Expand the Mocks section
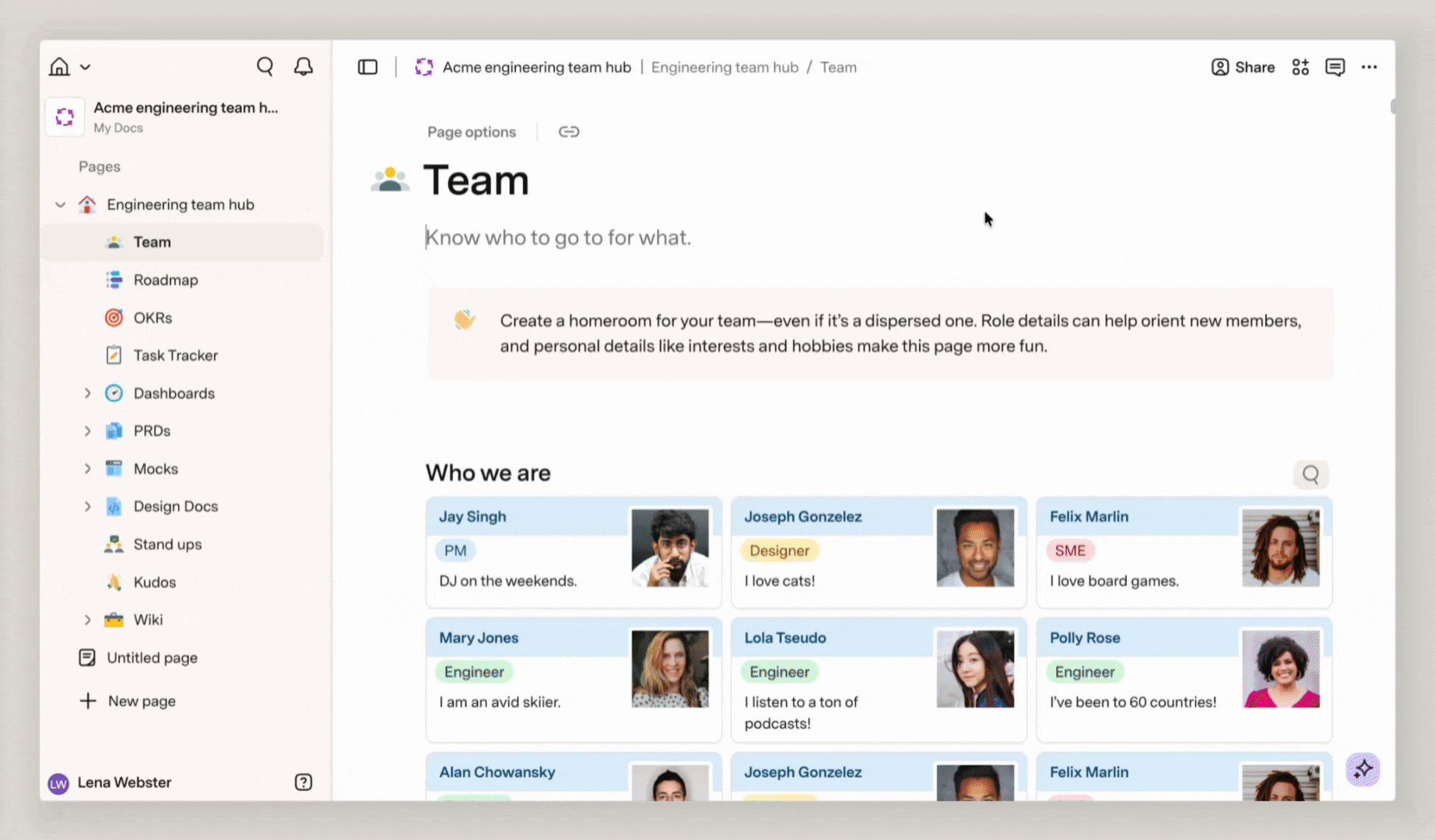1435x840 pixels. point(87,469)
